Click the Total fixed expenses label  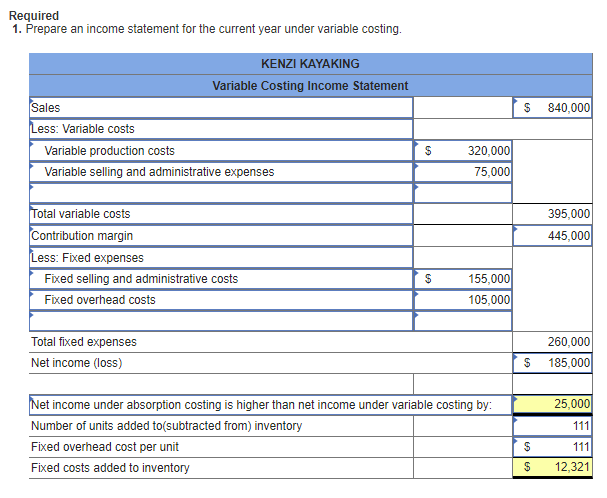84,342
